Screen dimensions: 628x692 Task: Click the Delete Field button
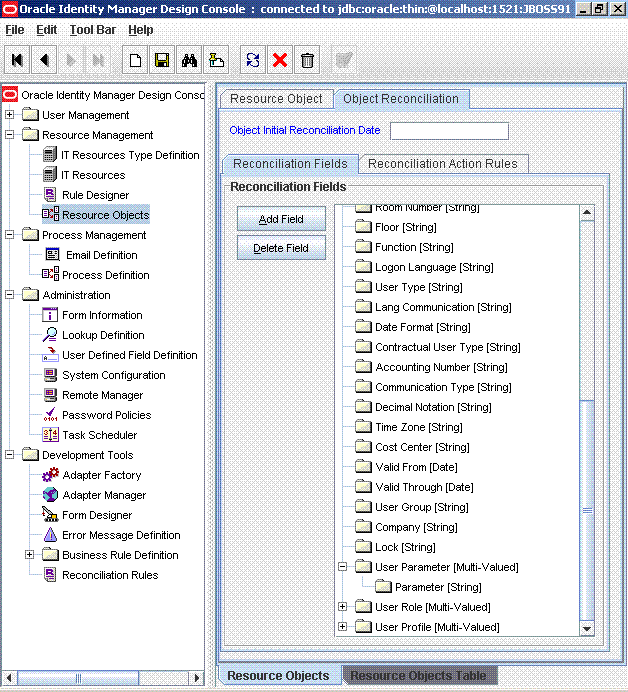281,248
